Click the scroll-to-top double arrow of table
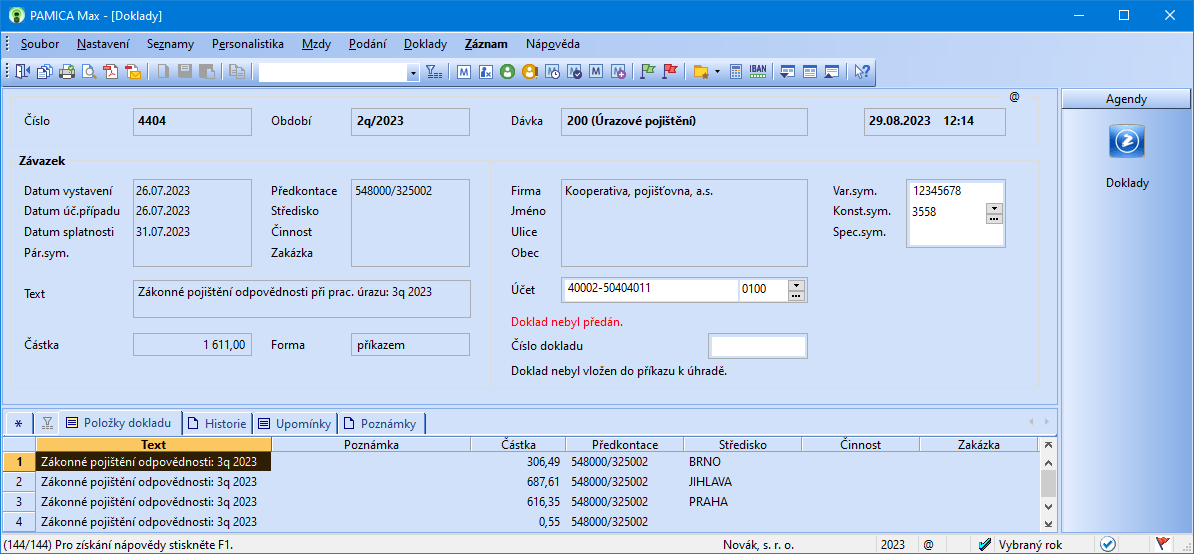This screenshot has height=554, width=1194. pyautogui.click(x=1048, y=445)
